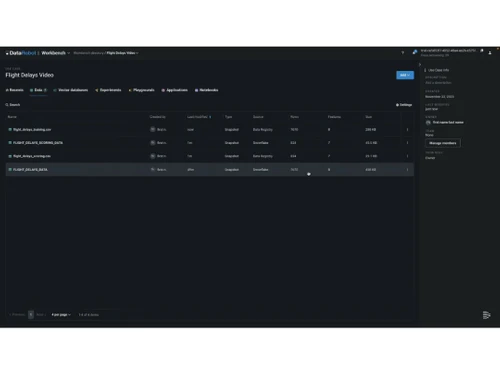The height and width of the screenshot is (375, 500).
Task: Click the search magnifier icon
Action: [x=7, y=105]
